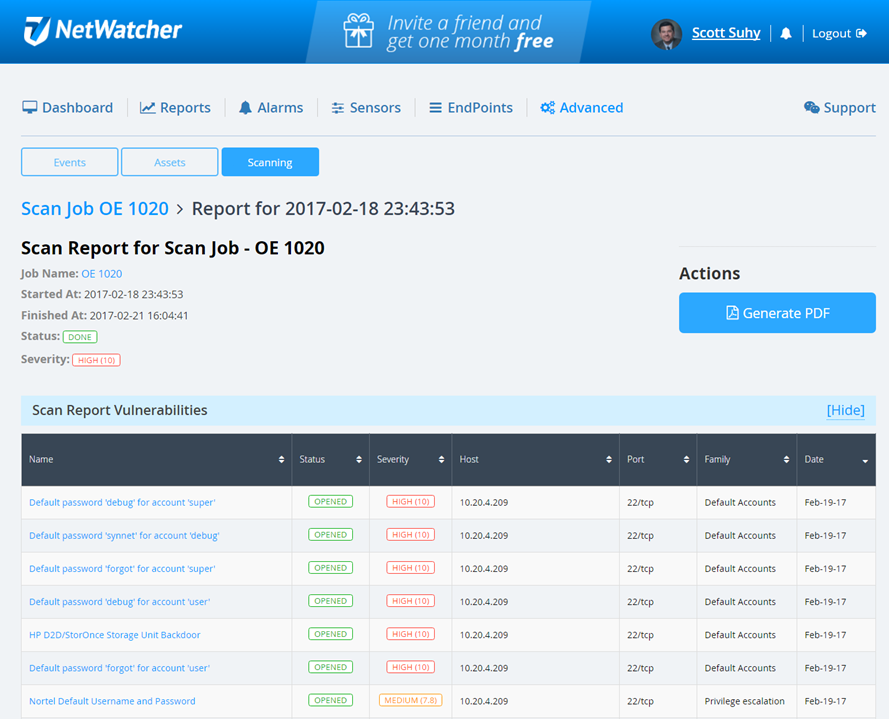Select the Reports navigation icon

148,107
